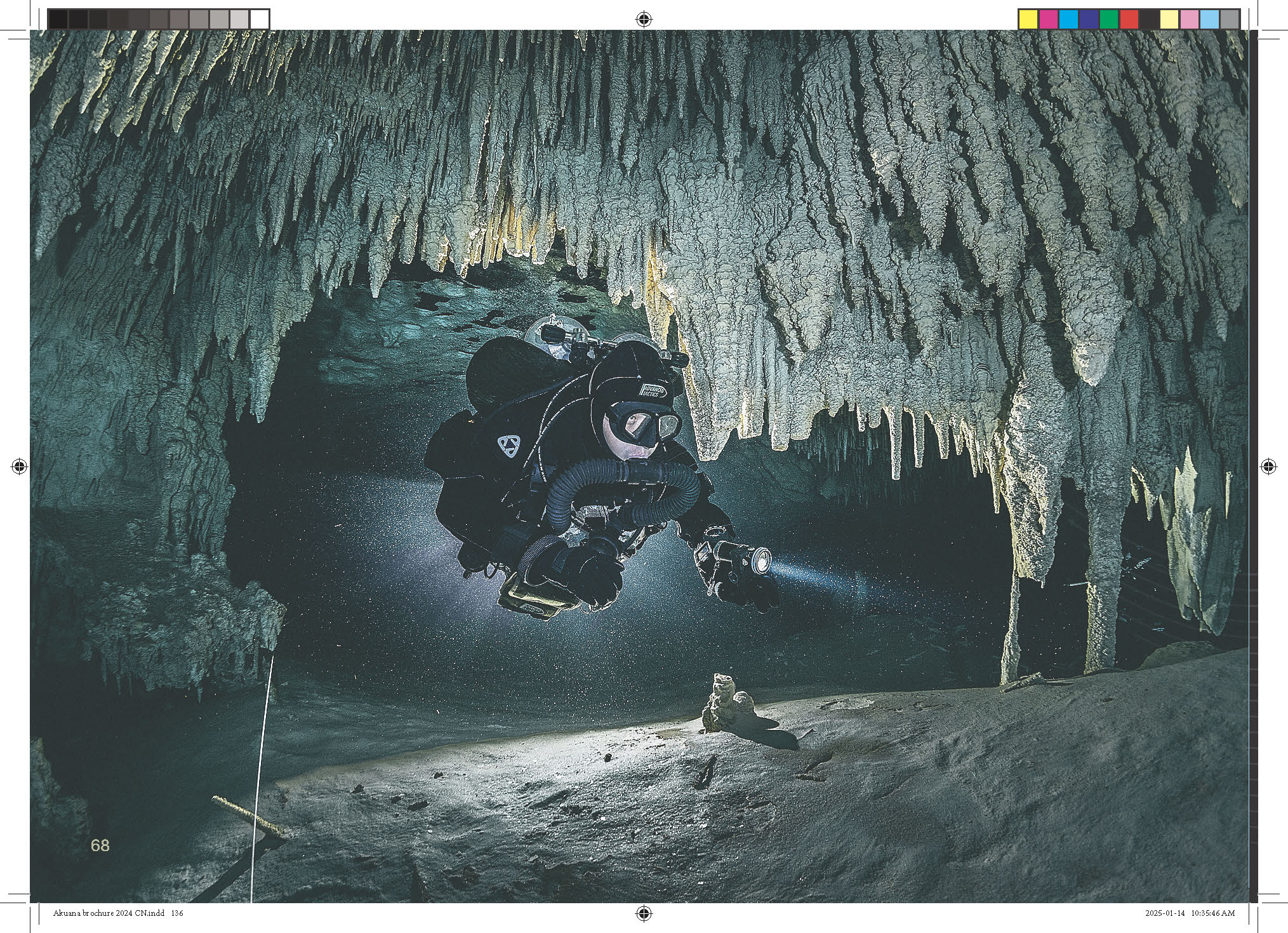Click the diver's flashlight head
This screenshot has height=933, width=1288.
[x=762, y=559]
